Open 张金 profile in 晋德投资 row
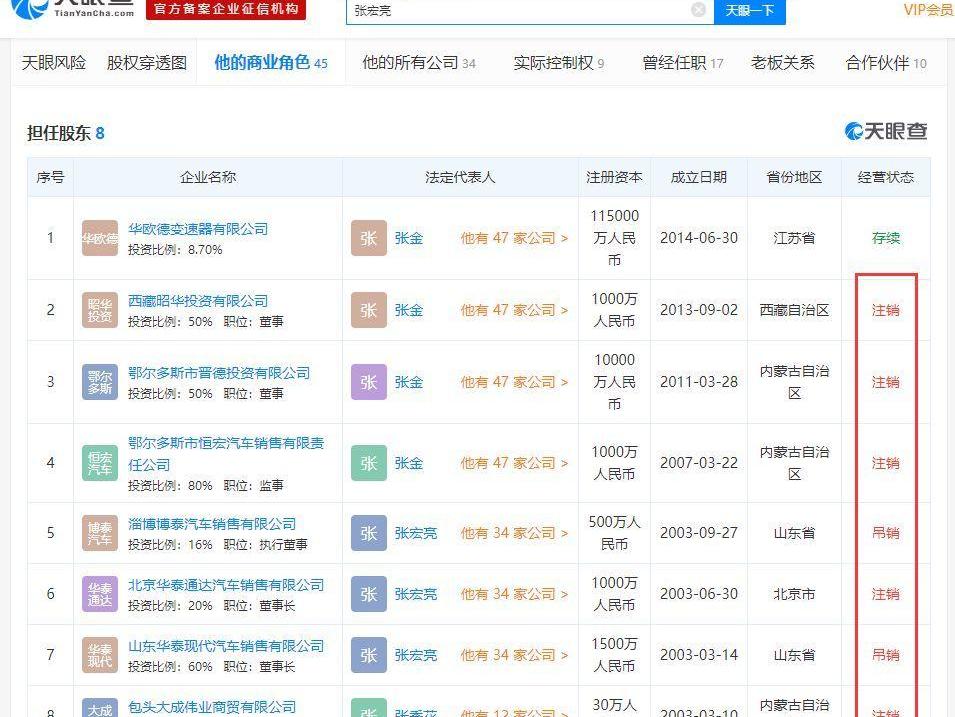Screen dimensions: 955x717 tap(409, 382)
